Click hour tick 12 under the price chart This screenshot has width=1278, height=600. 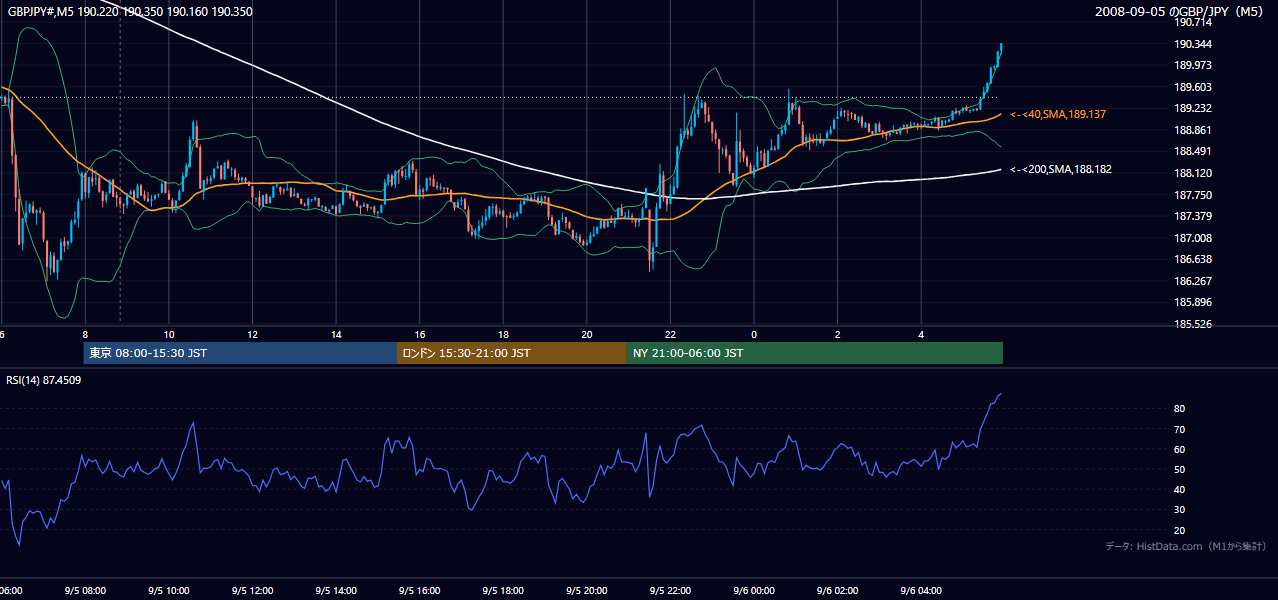253,334
